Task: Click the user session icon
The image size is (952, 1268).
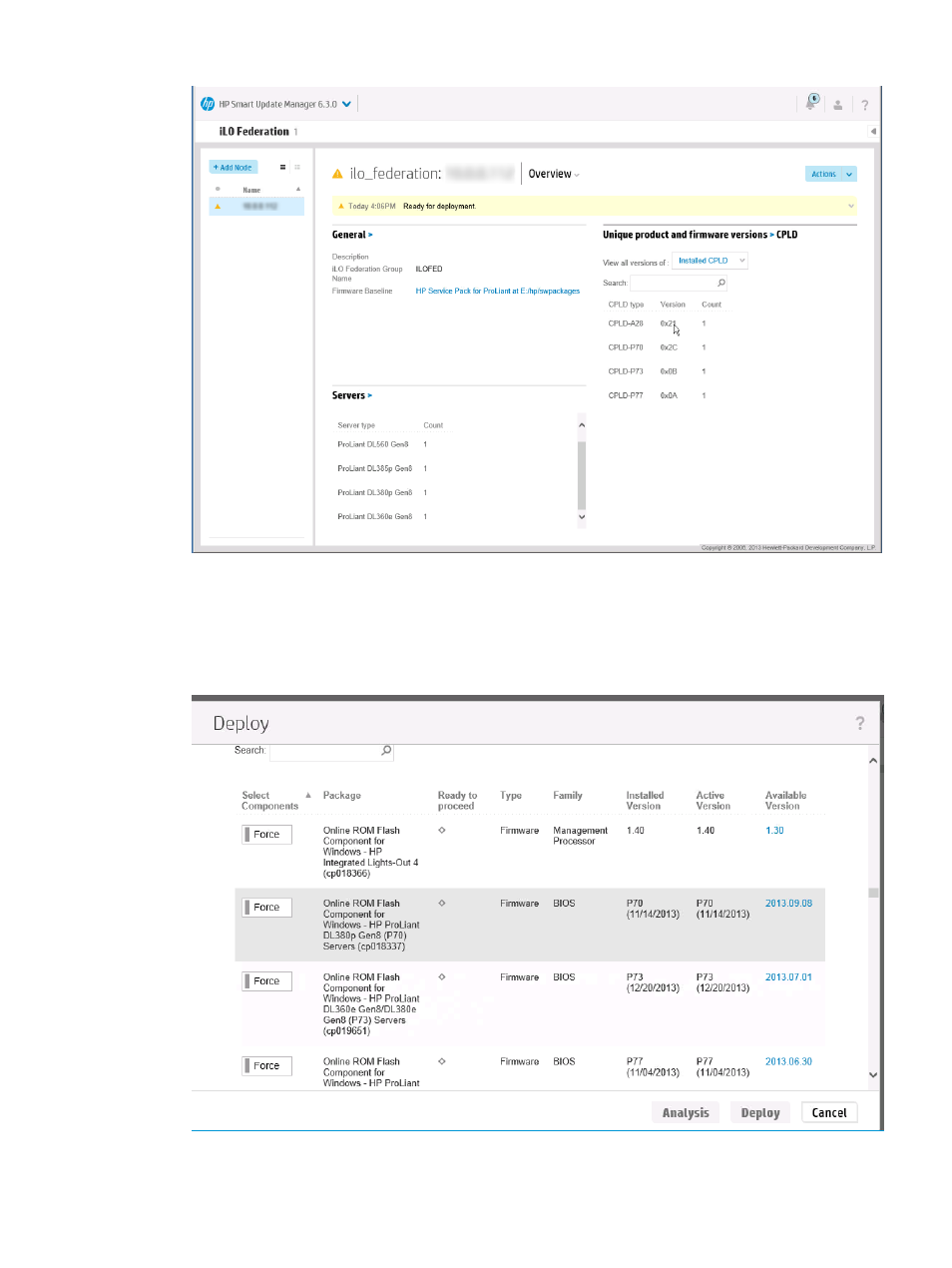Action: [838, 105]
